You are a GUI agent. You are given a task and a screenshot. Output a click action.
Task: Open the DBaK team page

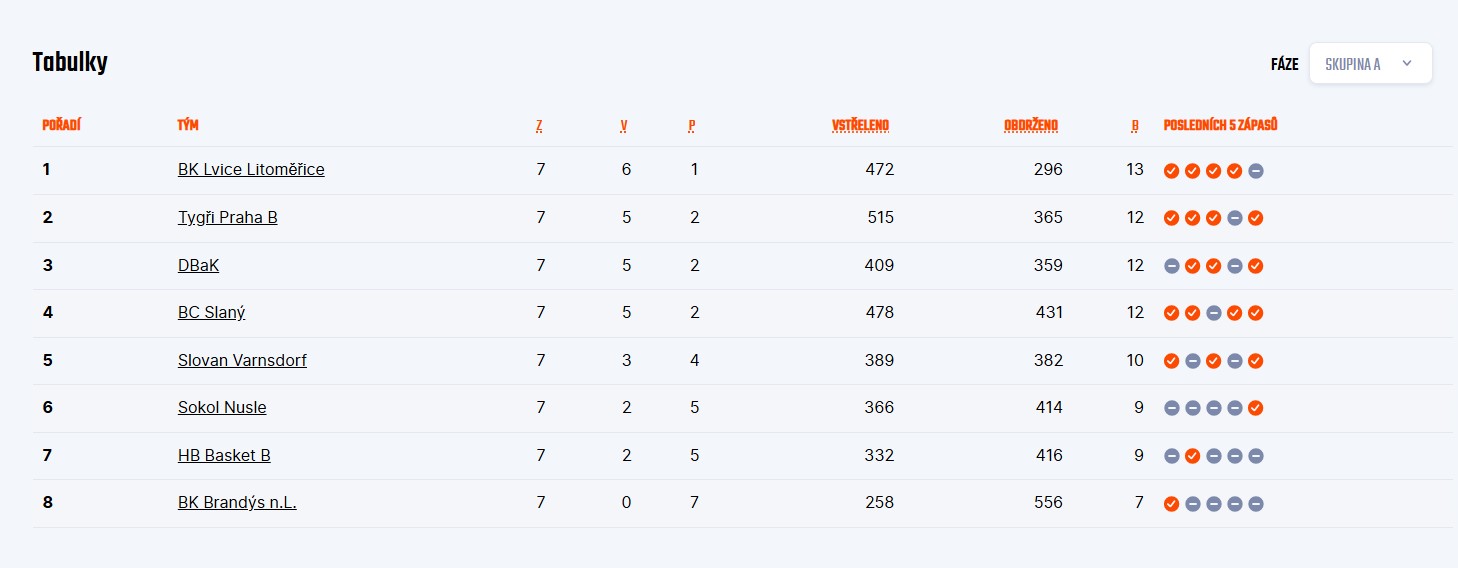[x=198, y=265]
